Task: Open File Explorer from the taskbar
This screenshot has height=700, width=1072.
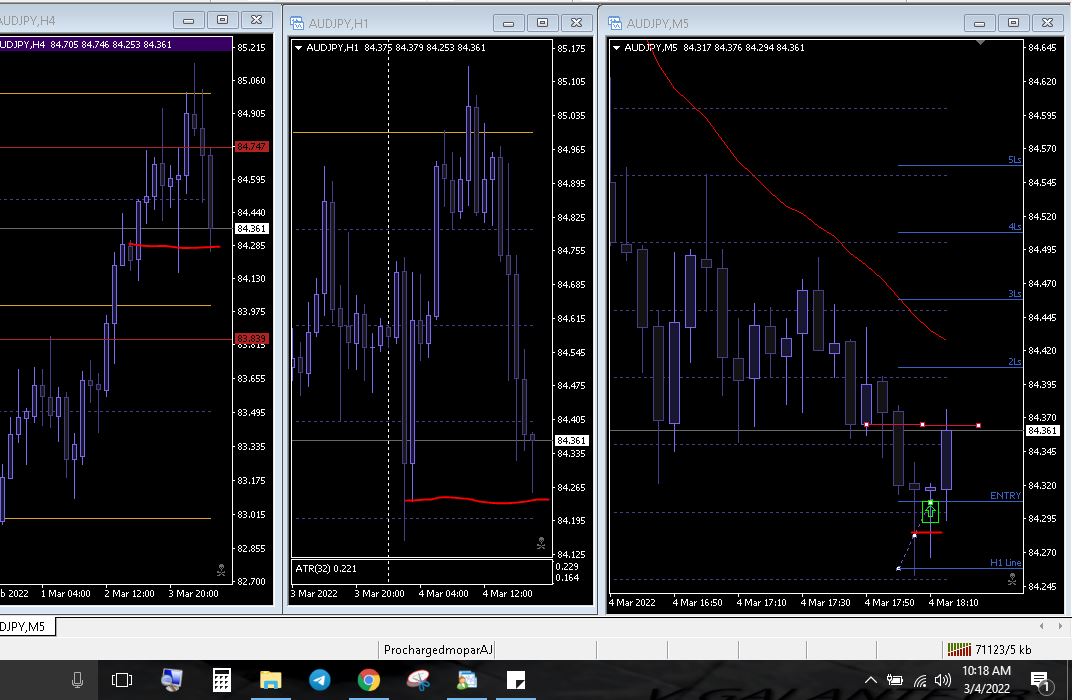Action: [x=271, y=681]
